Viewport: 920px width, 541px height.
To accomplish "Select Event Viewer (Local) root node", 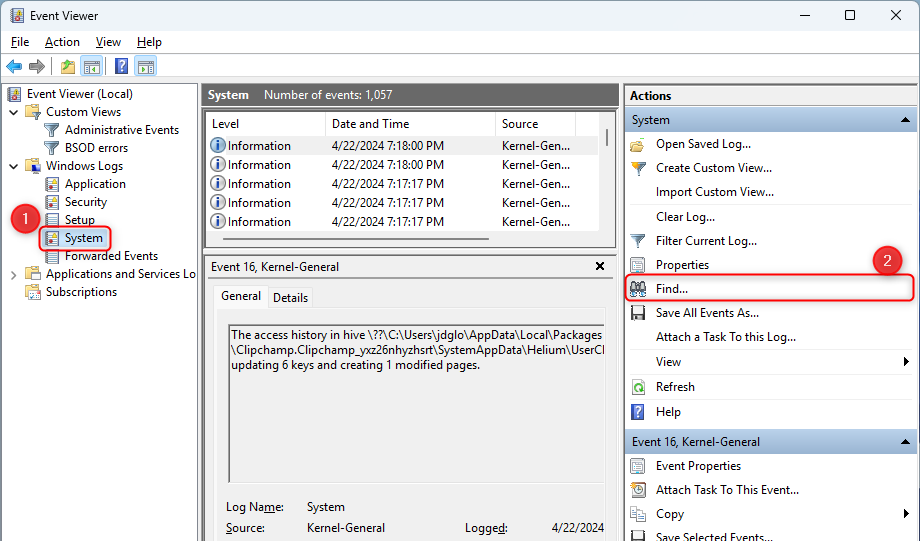I will [x=80, y=94].
